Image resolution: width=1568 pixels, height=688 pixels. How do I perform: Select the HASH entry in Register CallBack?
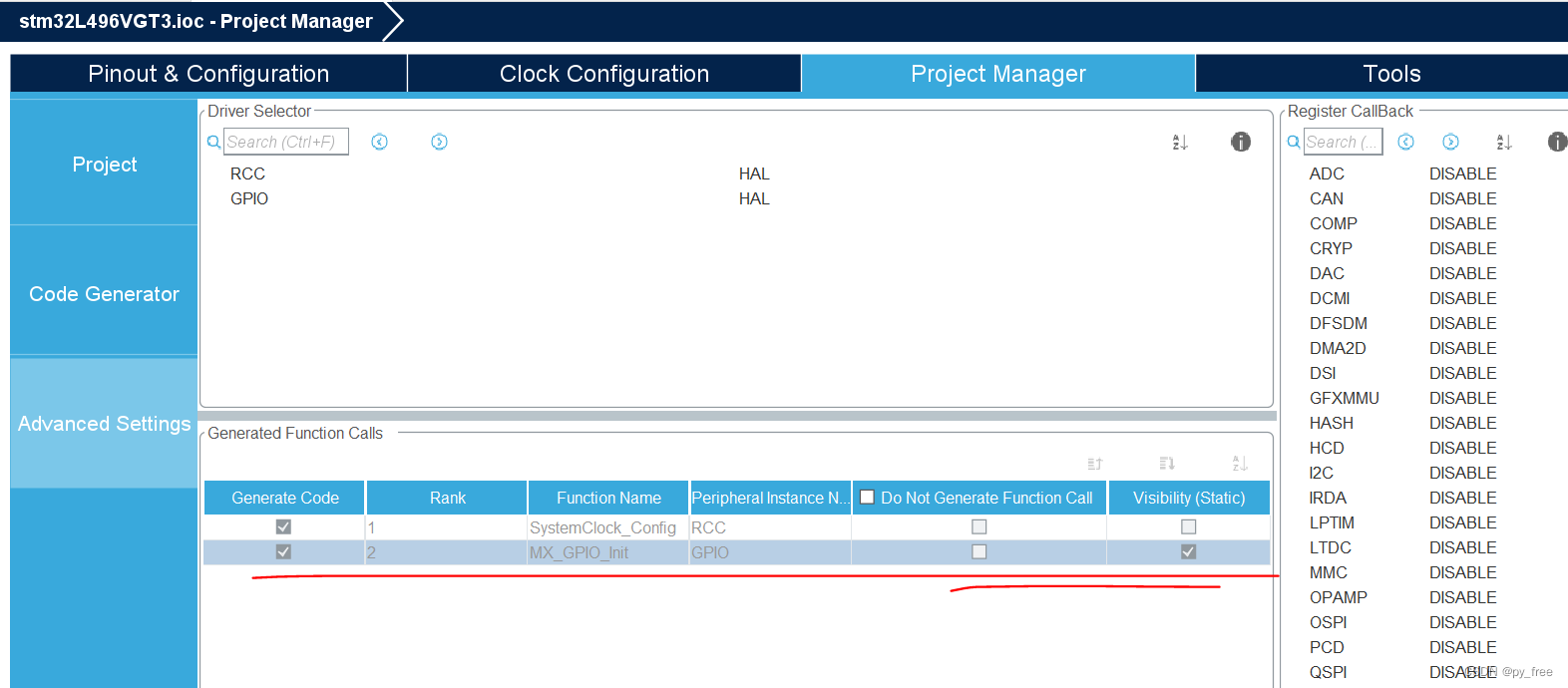pos(1332,423)
